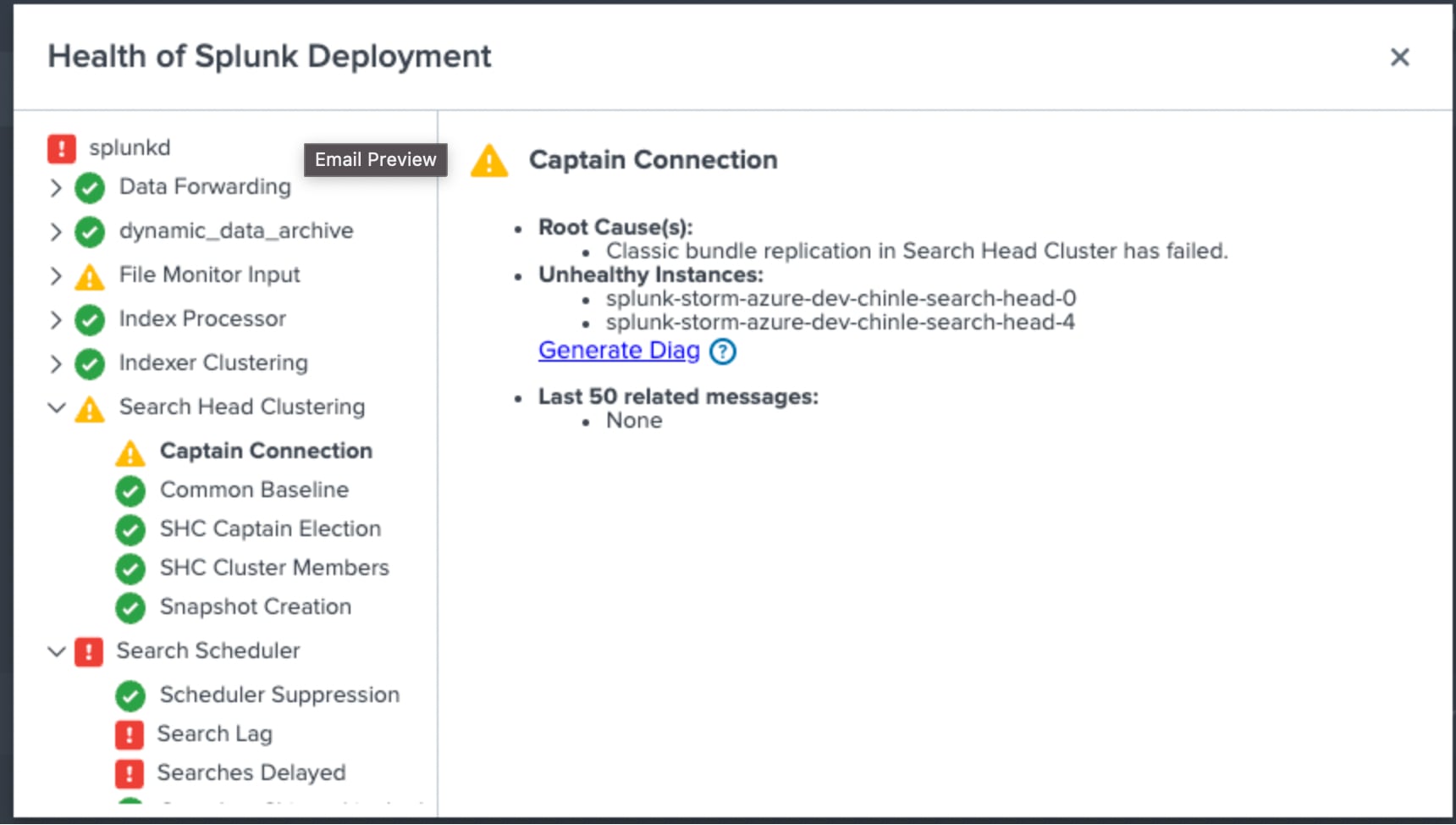Click green check icon beside SHC Cluster Members
Screen dimensions: 1456x825
click(x=130, y=568)
